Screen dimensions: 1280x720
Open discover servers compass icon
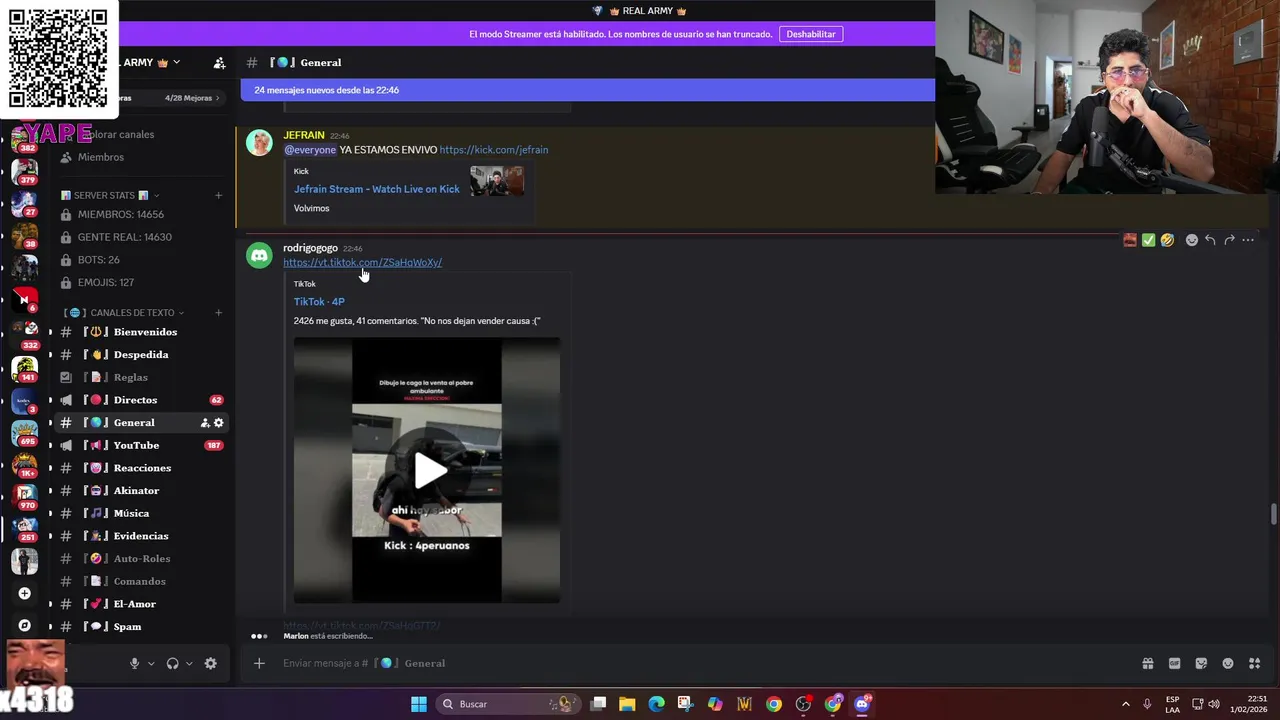click(x=25, y=625)
